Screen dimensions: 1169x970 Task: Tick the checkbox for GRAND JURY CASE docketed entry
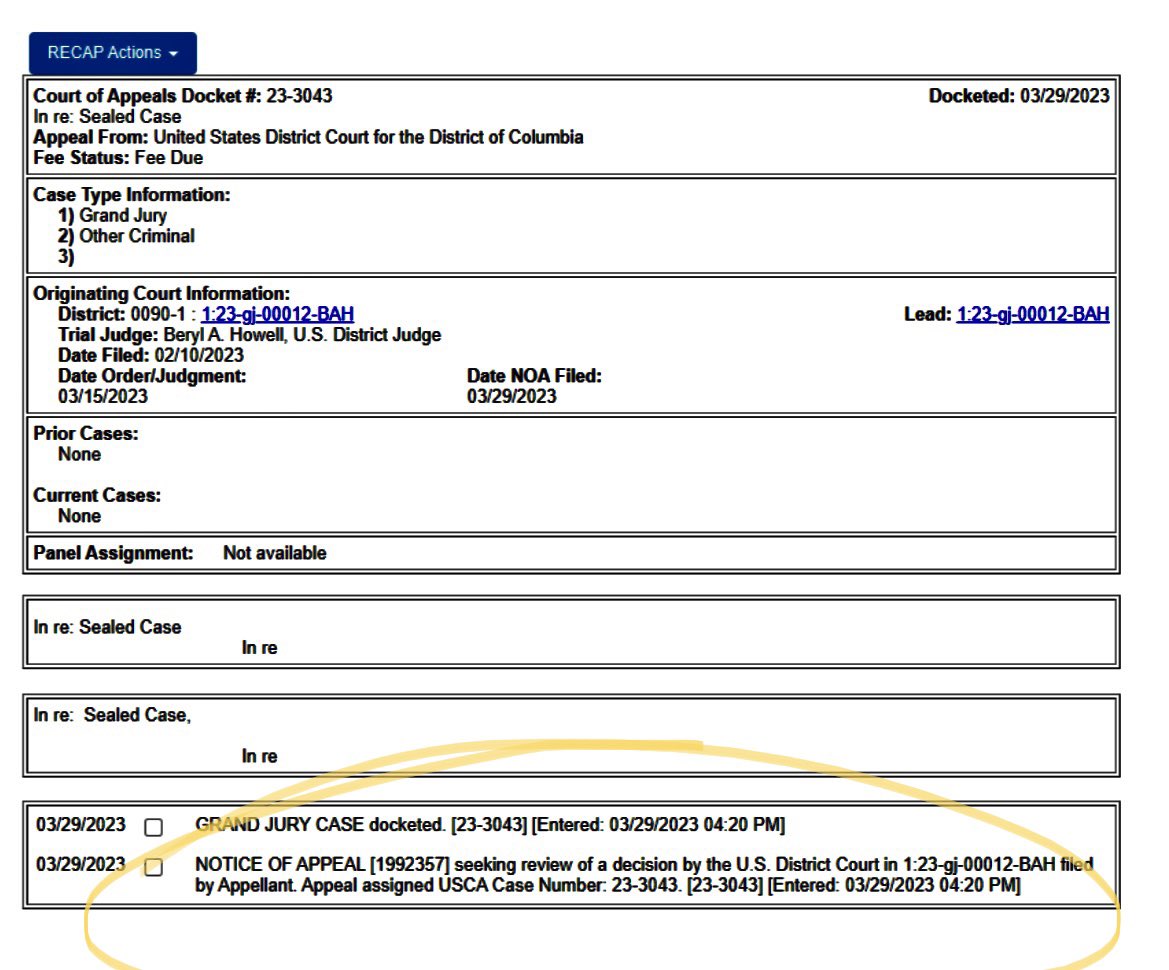[x=154, y=827]
